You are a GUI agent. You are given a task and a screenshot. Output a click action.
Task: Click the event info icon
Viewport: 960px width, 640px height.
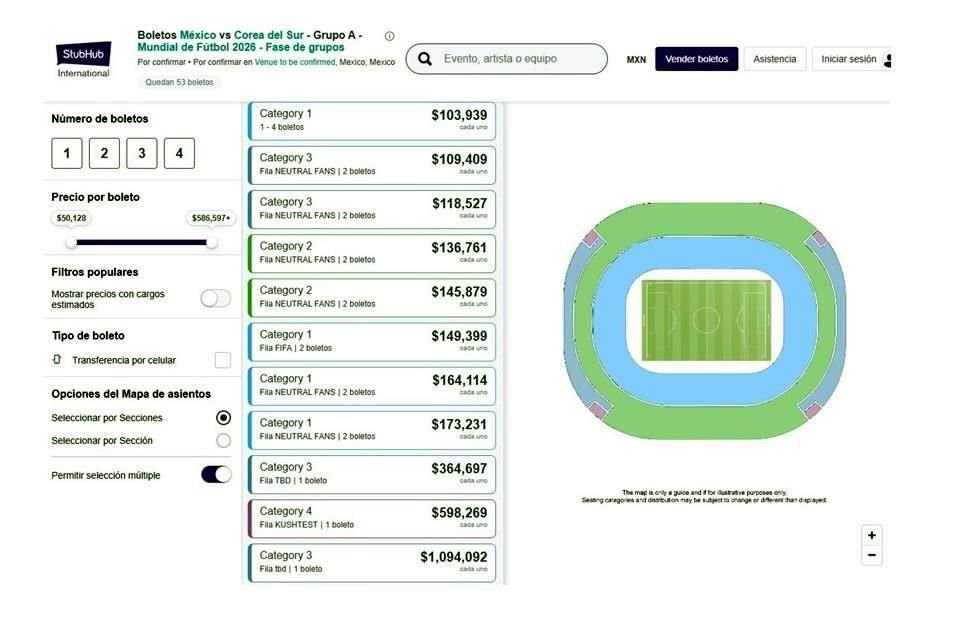[389, 36]
